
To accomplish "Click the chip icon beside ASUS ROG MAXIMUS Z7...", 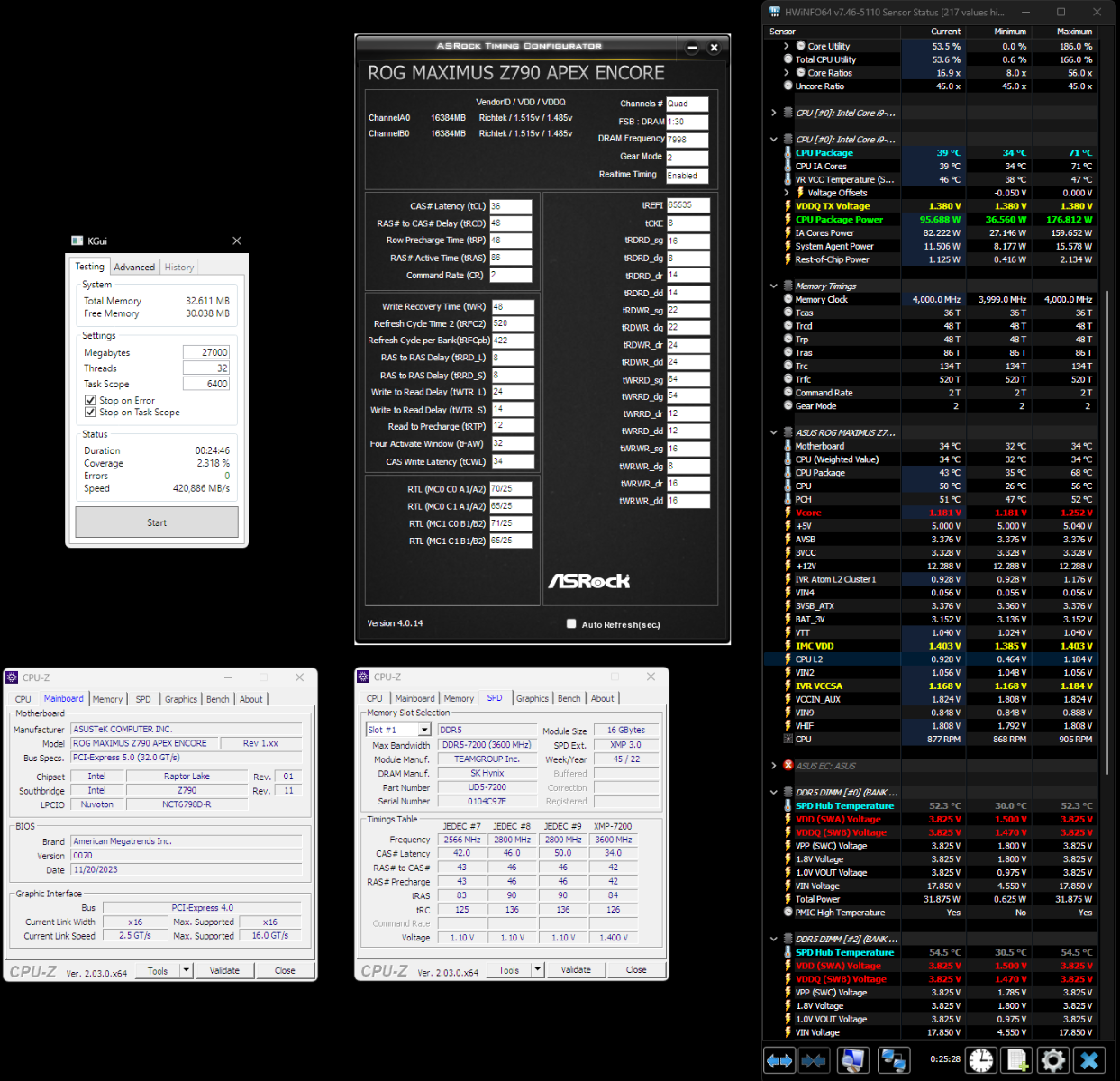I will point(788,432).
